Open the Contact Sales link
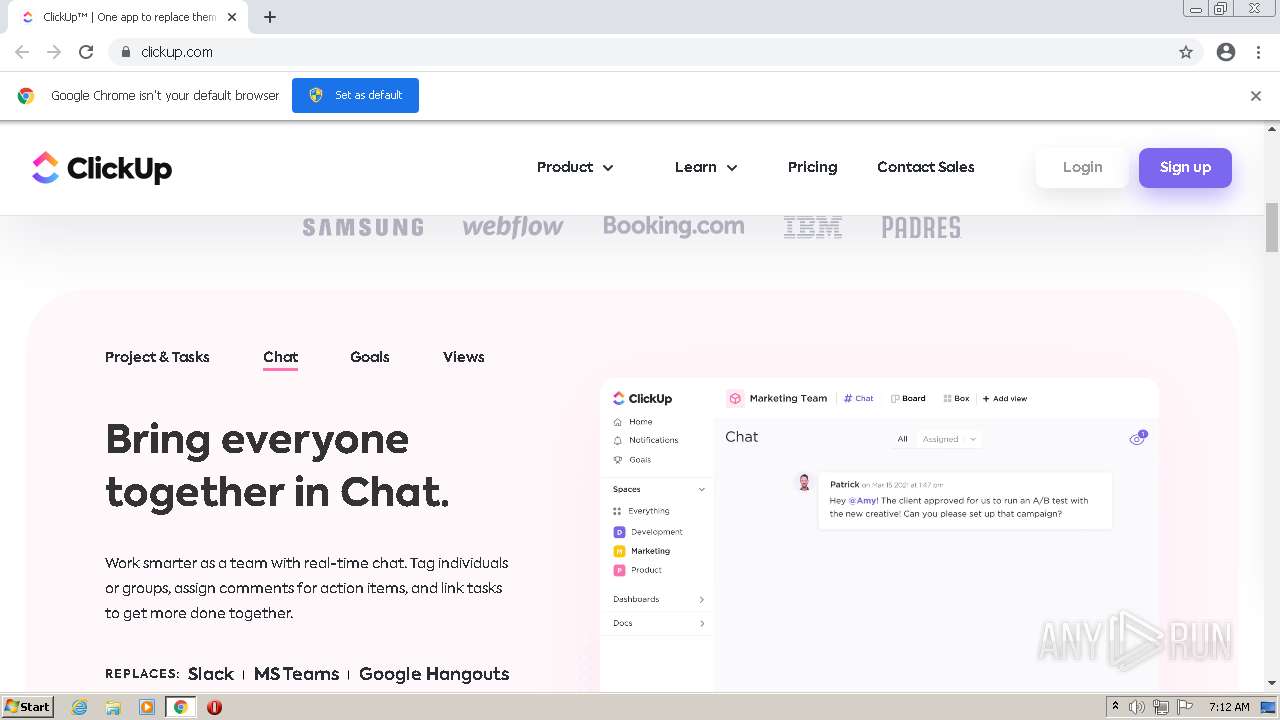This screenshot has height=720, width=1280. [x=926, y=167]
